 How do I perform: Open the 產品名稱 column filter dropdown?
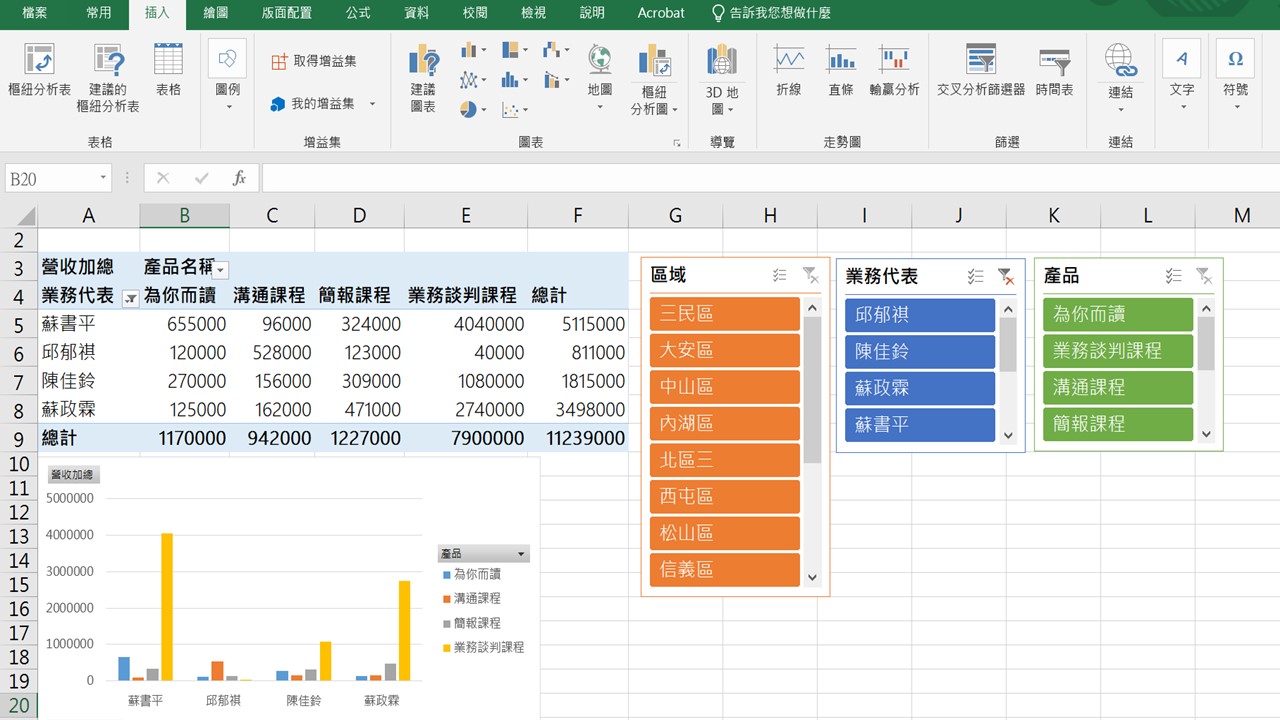[x=221, y=270]
